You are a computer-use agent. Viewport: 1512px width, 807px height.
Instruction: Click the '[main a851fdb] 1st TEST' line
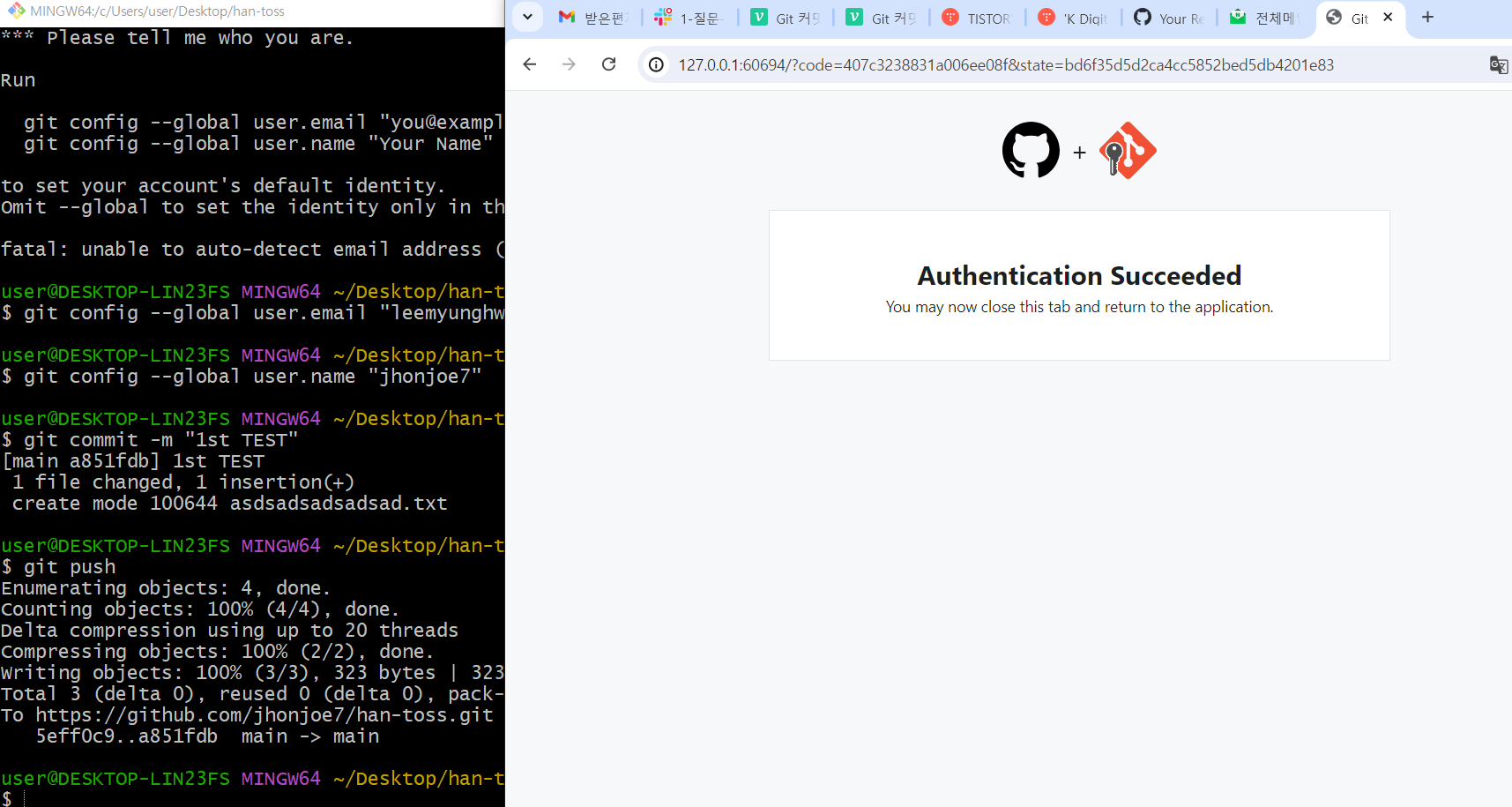(x=133, y=460)
